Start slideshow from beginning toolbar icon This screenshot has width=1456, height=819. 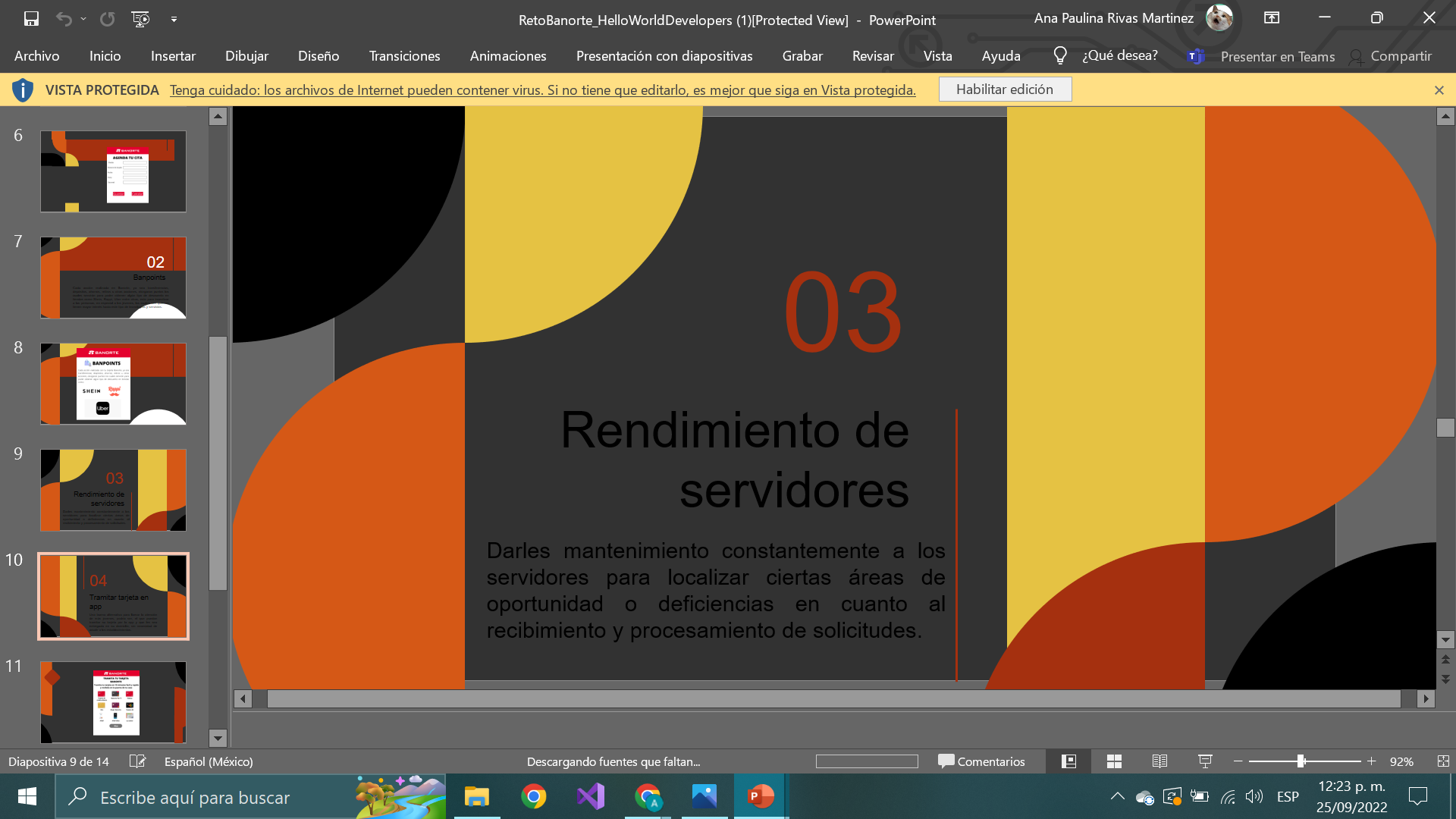[140, 19]
